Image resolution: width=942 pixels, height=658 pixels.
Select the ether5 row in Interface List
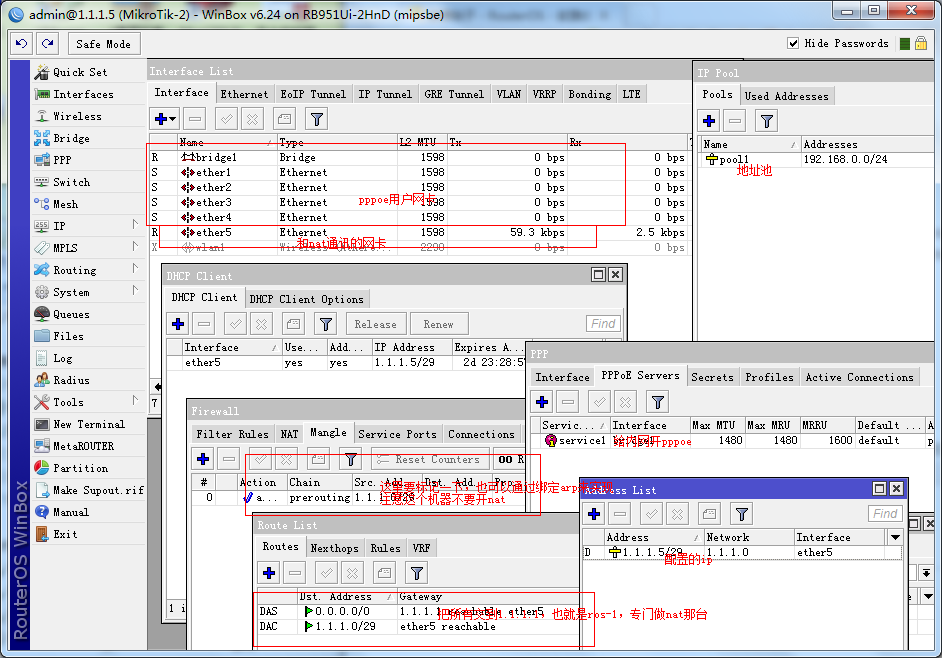pyautogui.click(x=418, y=233)
